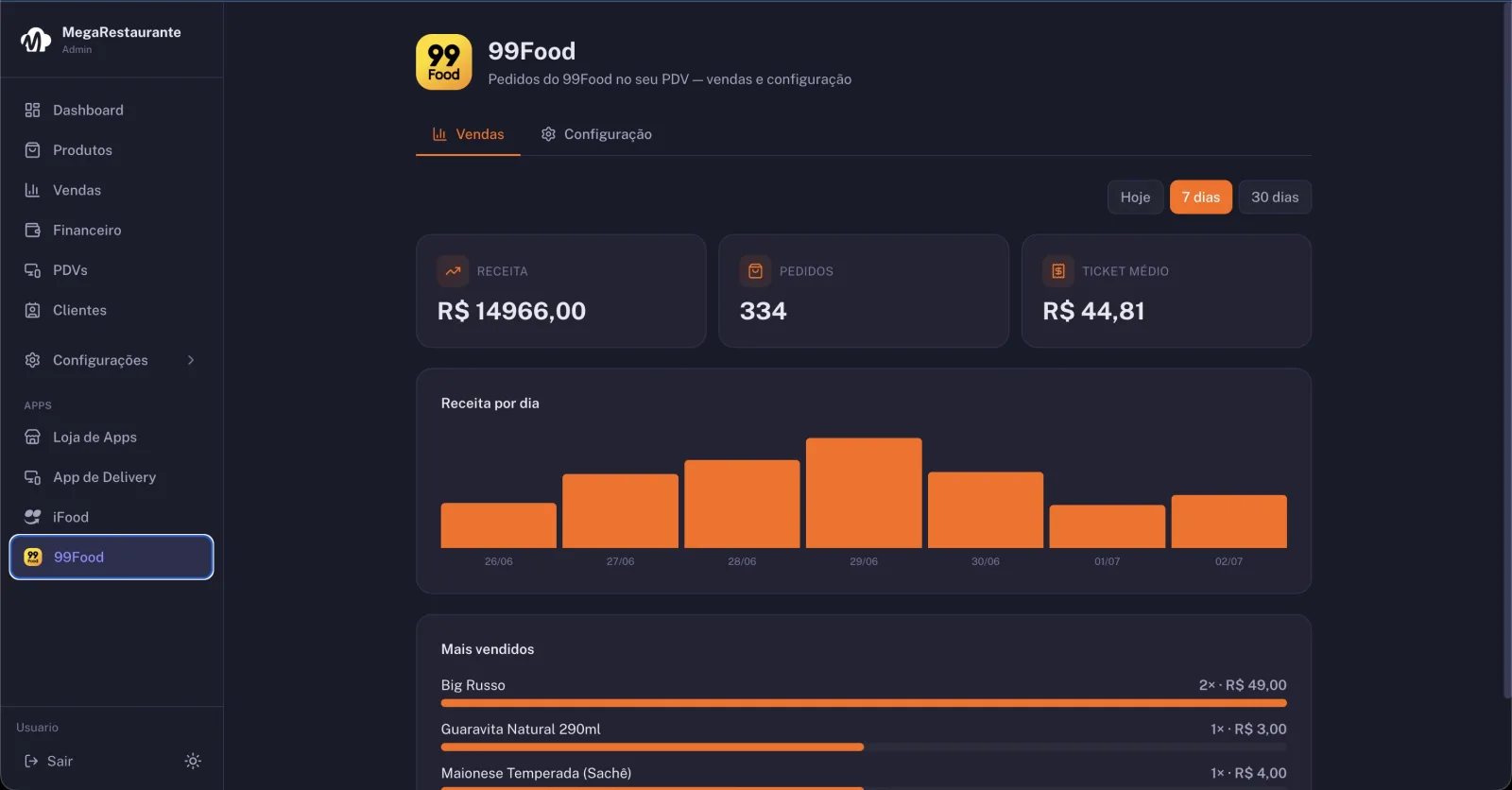This screenshot has width=1512, height=790.
Task: Click the Produtos shopping bag icon
Action: [x=32, y=150]
